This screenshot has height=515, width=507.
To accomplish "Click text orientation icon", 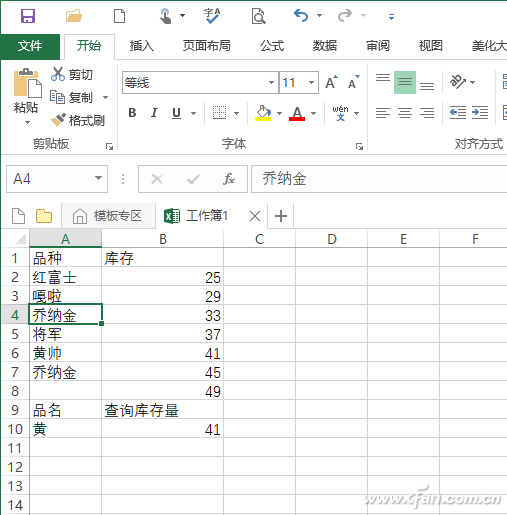I will point(458,81).
